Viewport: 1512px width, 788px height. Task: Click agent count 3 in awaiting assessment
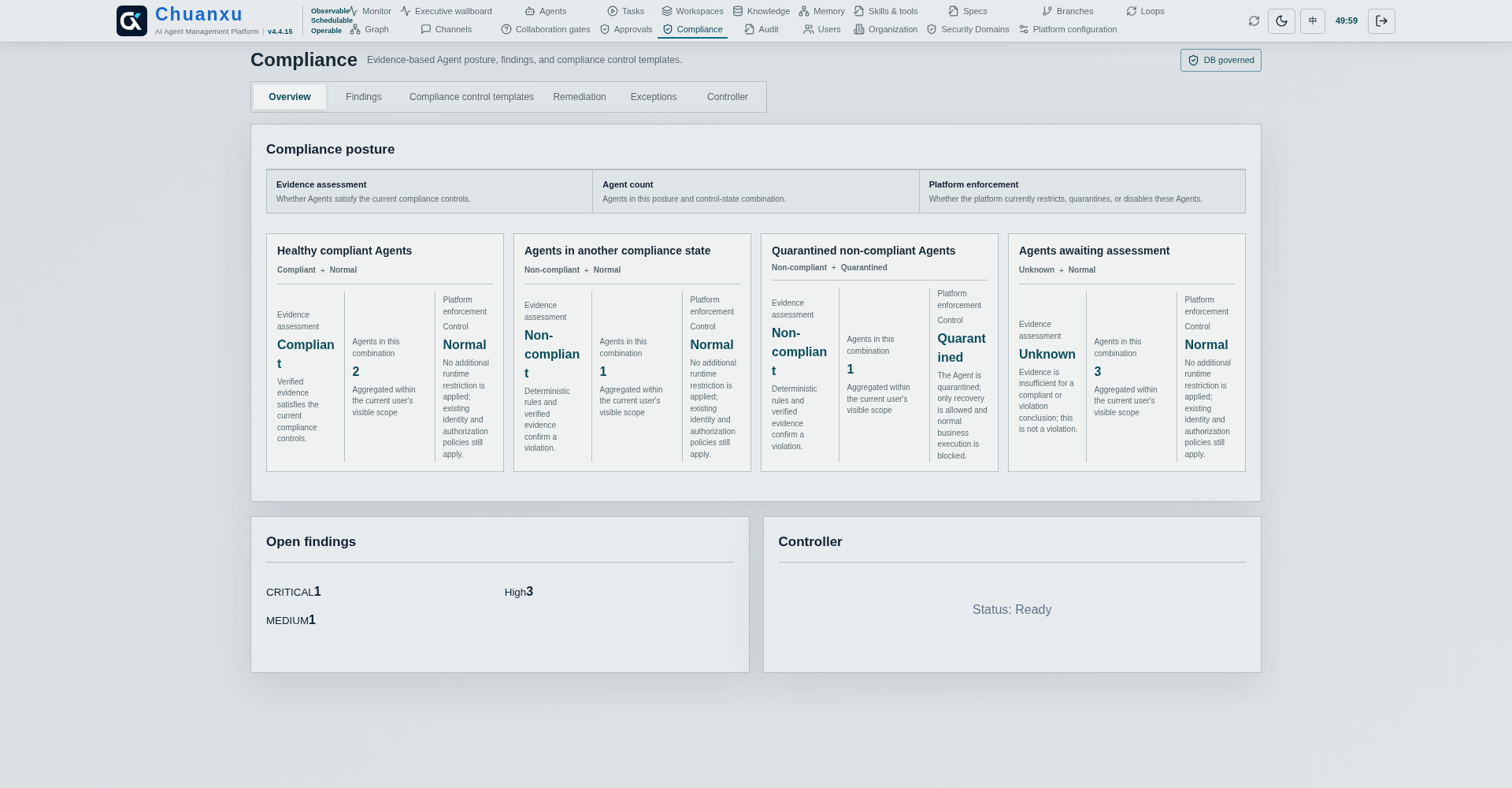pos(1098,371)
